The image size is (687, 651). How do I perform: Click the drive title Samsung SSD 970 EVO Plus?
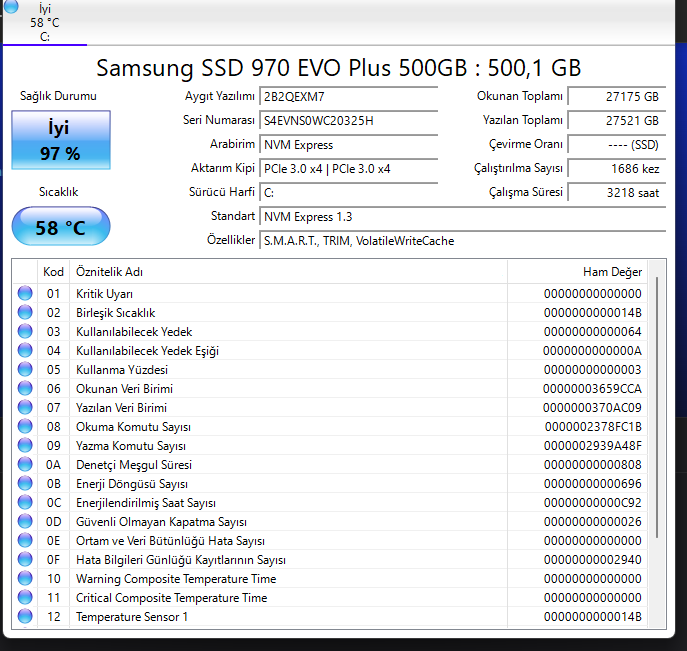pos(339,68)
